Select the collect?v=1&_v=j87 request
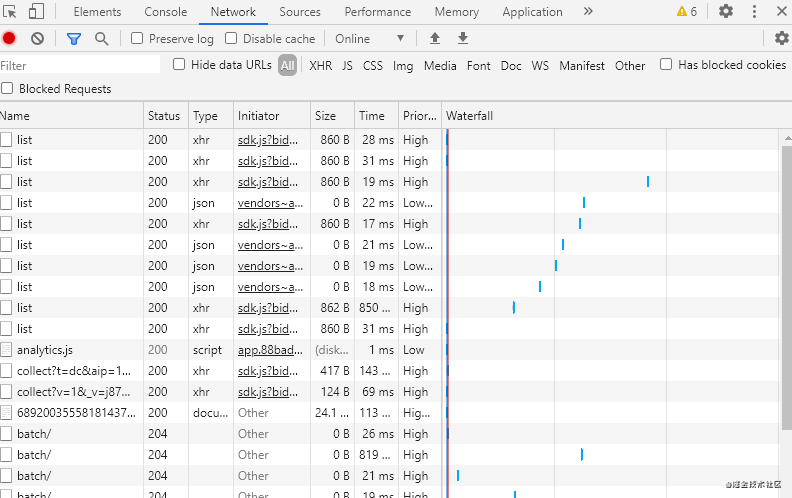Screen dimensions: 792x498 point(73,392)
